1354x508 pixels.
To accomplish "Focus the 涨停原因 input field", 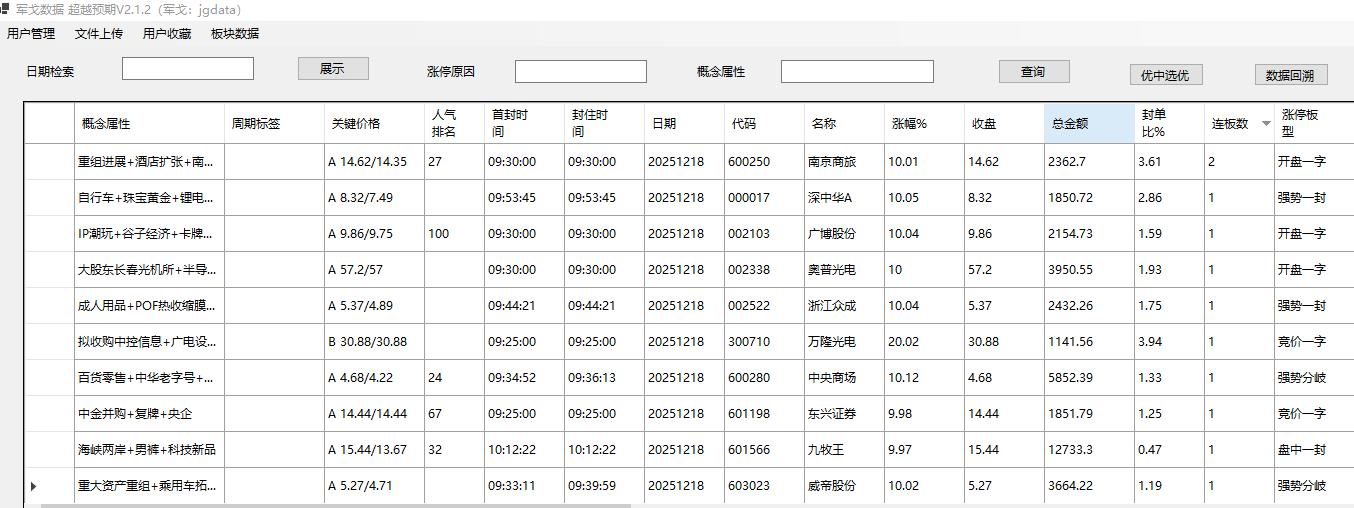I will [x=581, y=72].
